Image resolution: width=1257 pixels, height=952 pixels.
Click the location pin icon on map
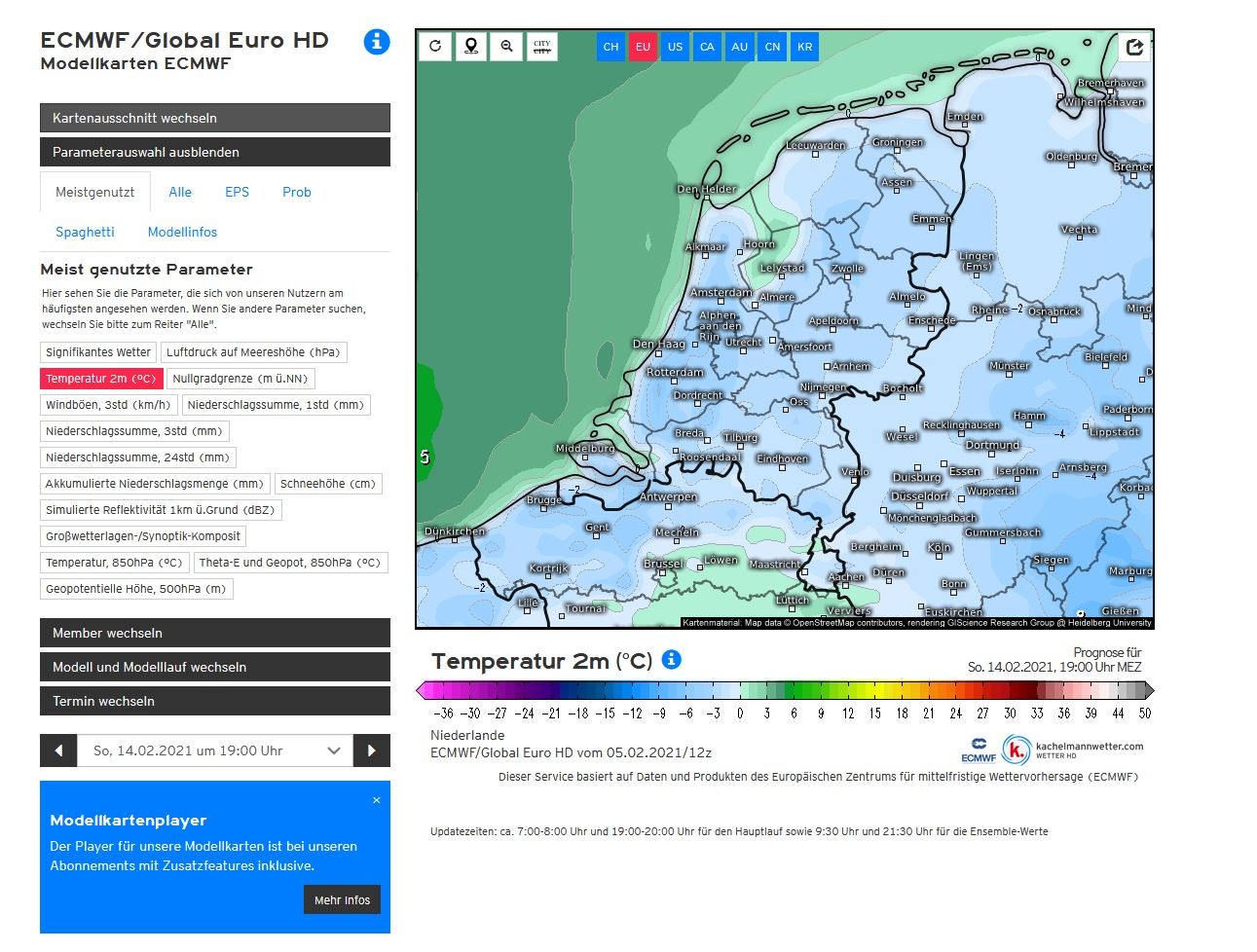pyautogui.click(x=471, y=46)
